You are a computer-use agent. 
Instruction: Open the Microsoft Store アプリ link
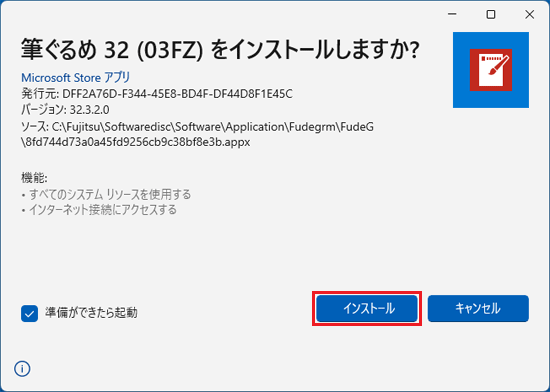(75, 77)
